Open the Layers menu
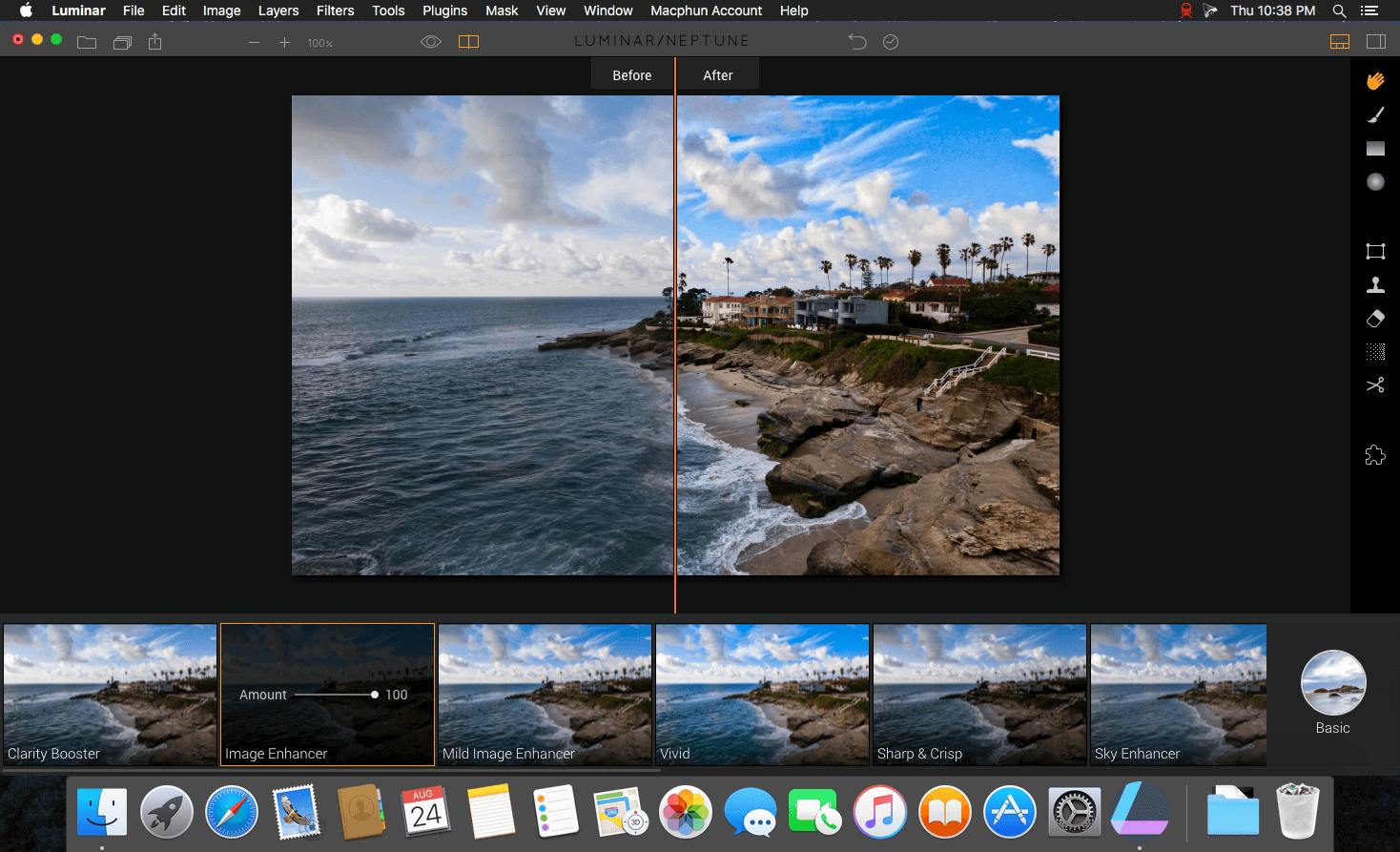This screenshot has width=1400, height=852. 278,10
